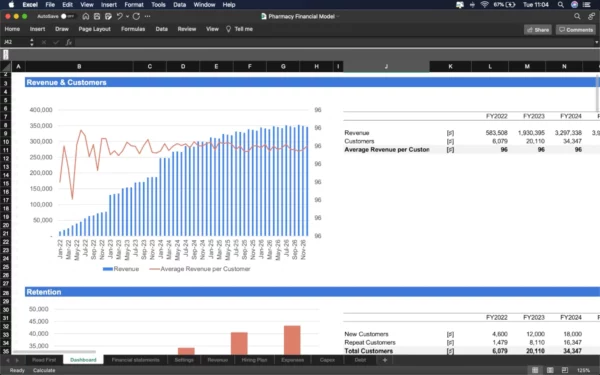600x375 pixels.
Task: Switch to Page Layout view icon in status bar
Action: tap(550, 370)
